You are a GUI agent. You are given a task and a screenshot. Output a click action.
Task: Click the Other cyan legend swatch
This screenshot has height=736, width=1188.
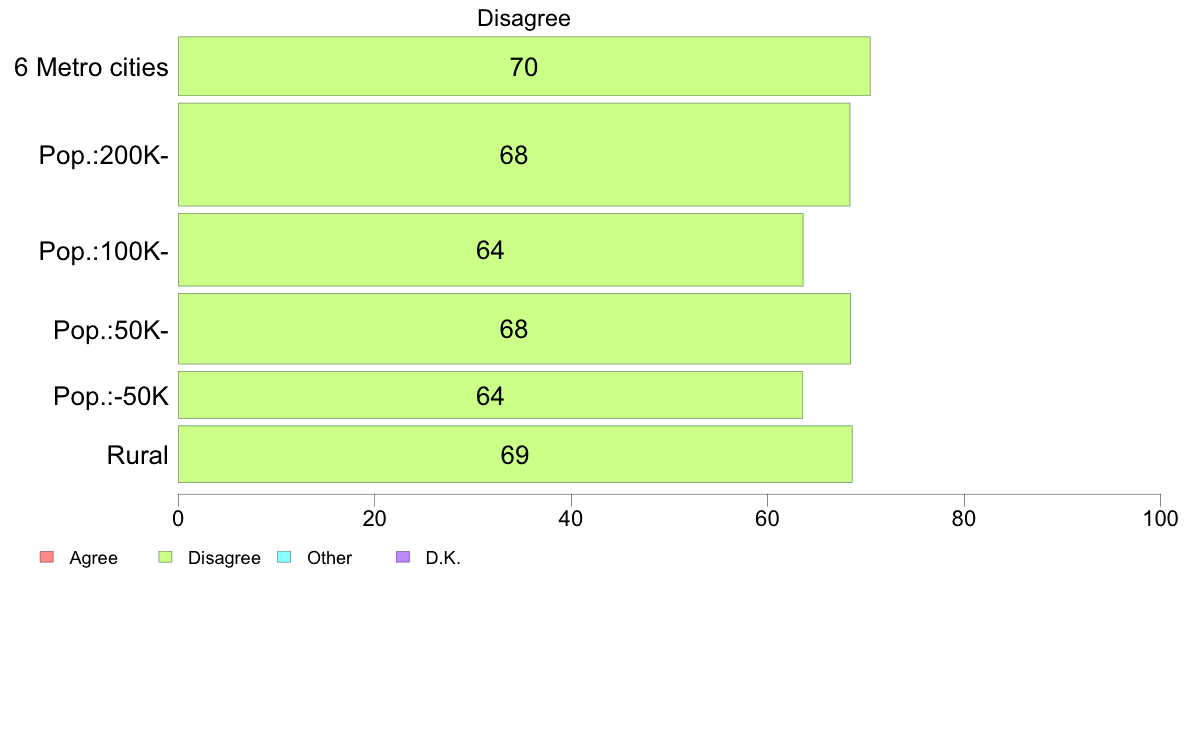click(x=284, y=557)
